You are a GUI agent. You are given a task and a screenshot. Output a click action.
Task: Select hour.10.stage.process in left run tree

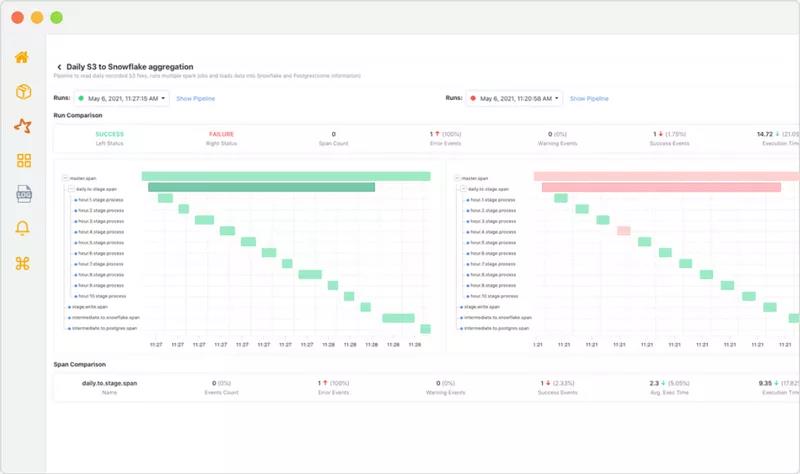(102, 296)
